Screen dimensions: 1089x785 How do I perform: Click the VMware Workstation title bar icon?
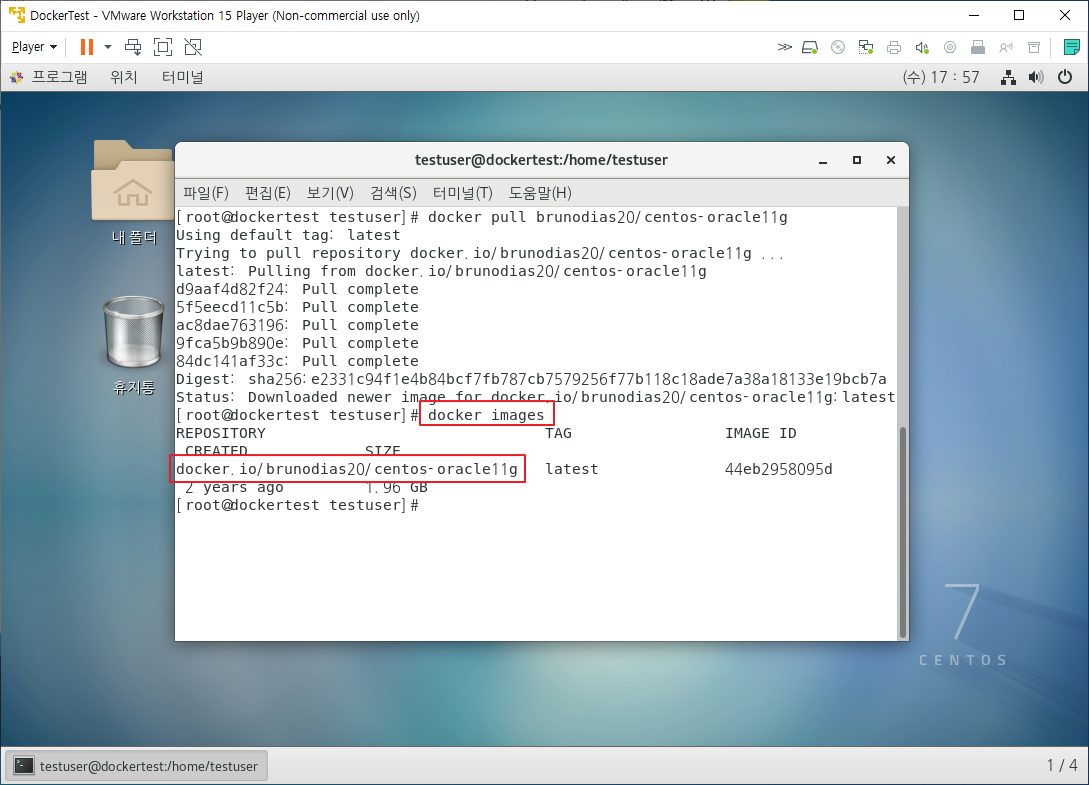(x=17, y=15)
